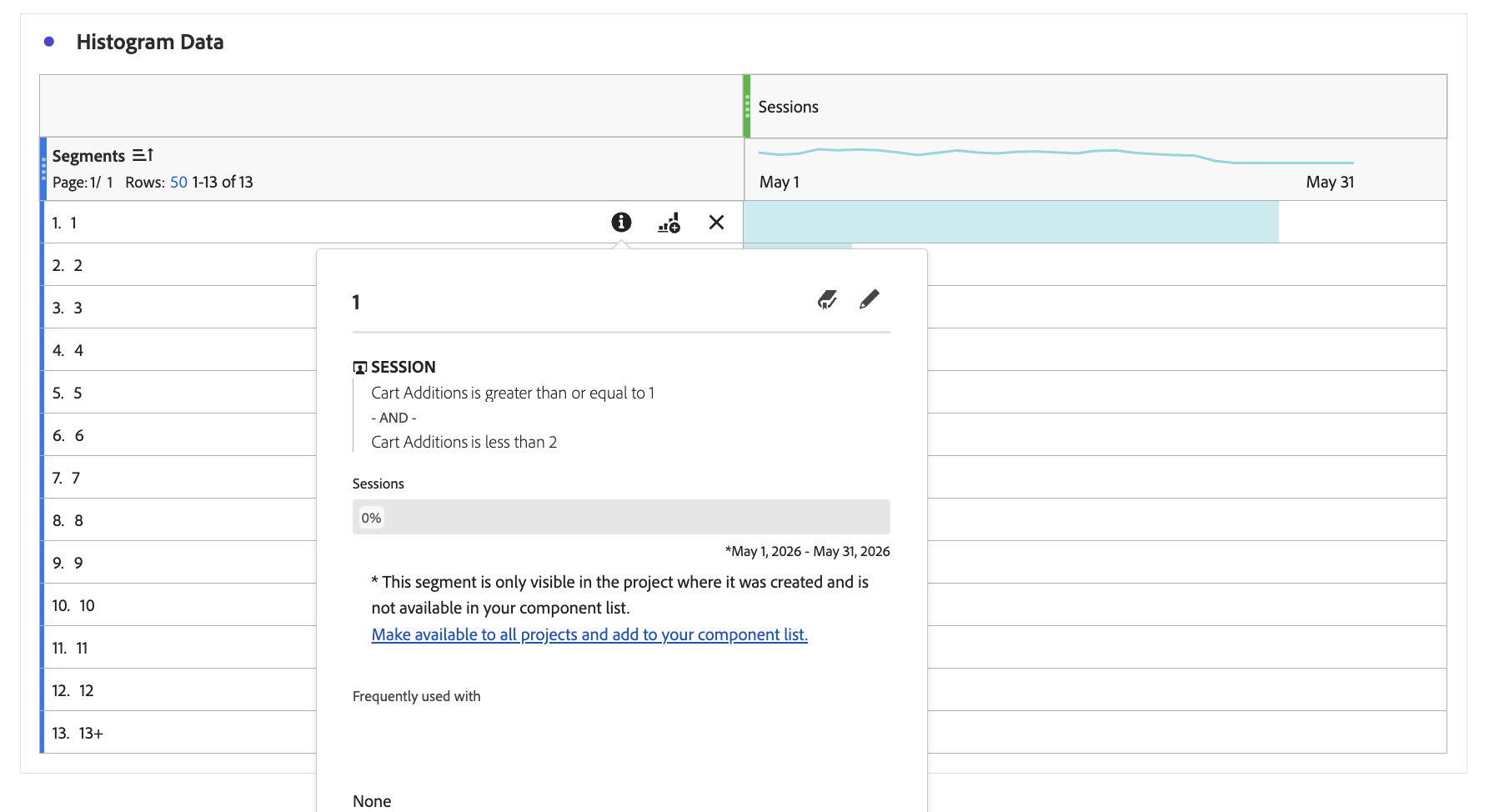The width and height of the screenshot is (1489, 812).
Task: Click Make available to all projects link
Action: tap(589, 634)
